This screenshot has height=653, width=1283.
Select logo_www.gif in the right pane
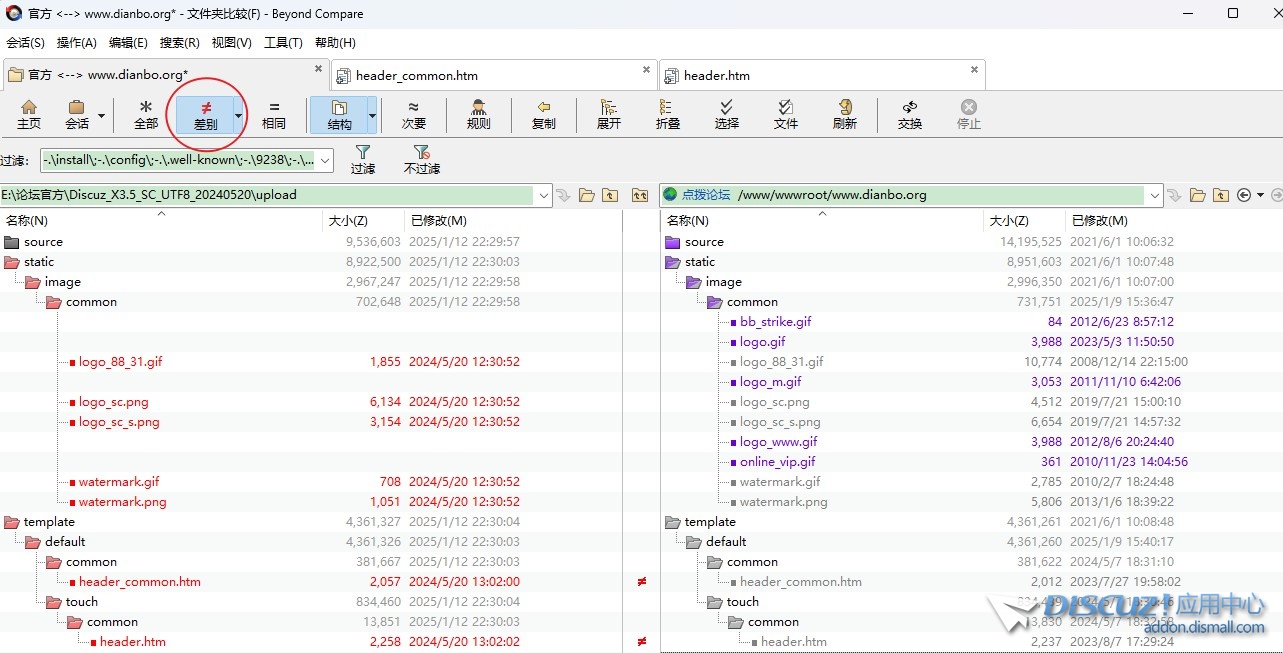pyautogui.click(x=778, y=442)
